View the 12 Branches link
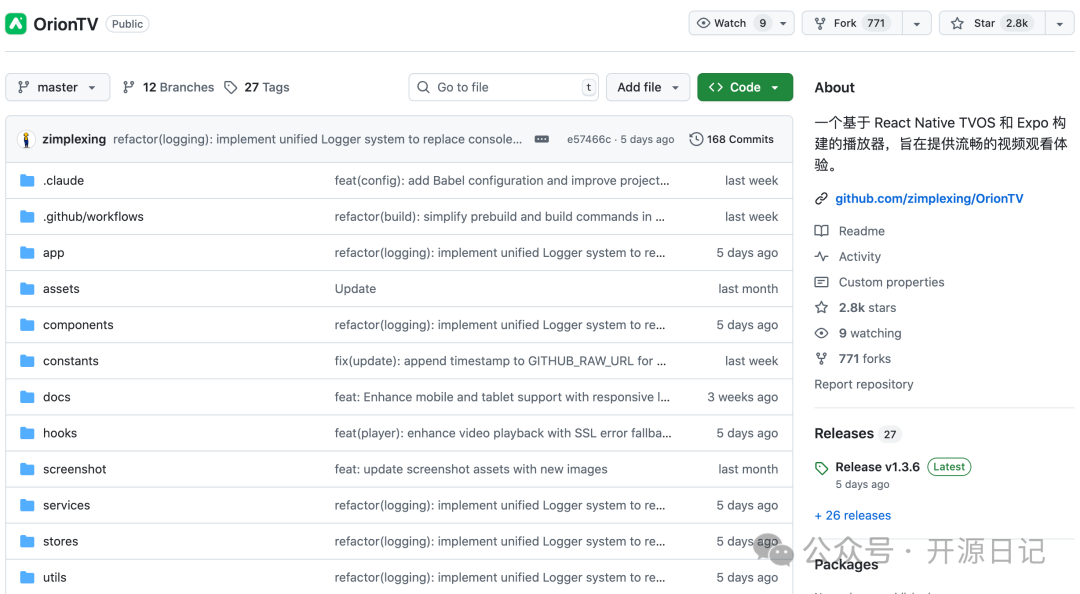 click(169, 88)
